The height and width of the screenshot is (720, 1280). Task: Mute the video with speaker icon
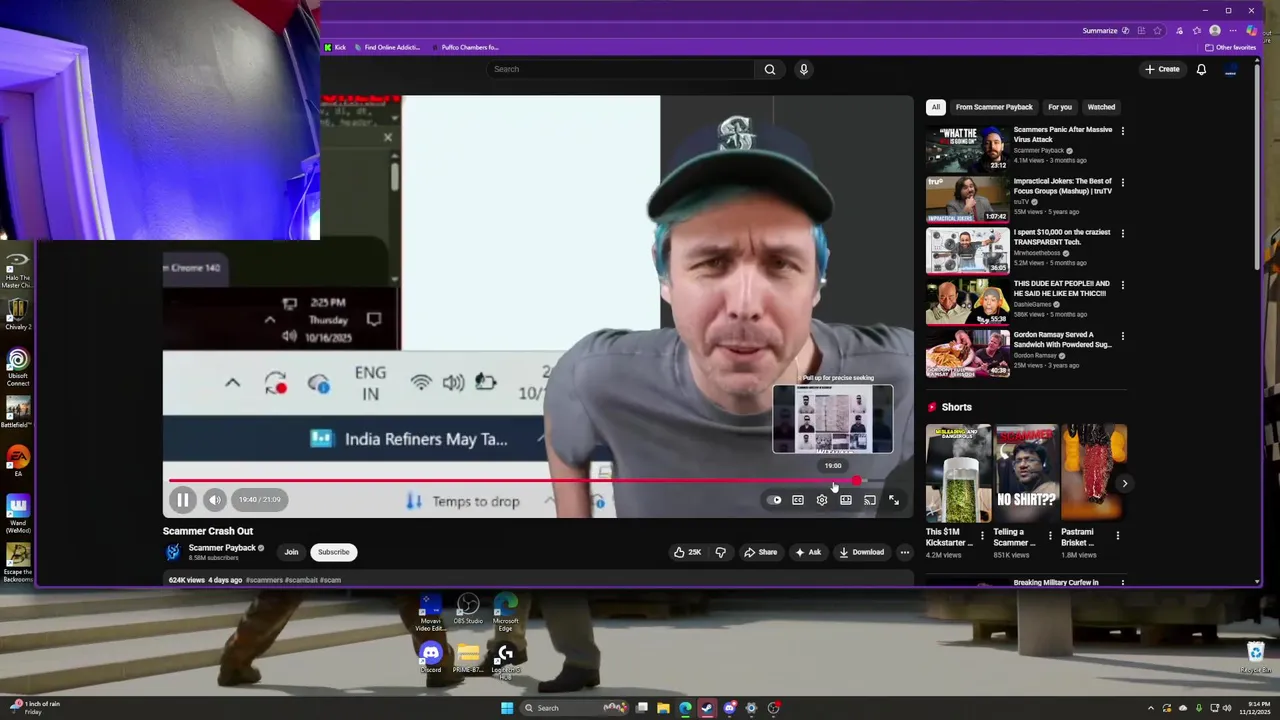coord(215,500)
